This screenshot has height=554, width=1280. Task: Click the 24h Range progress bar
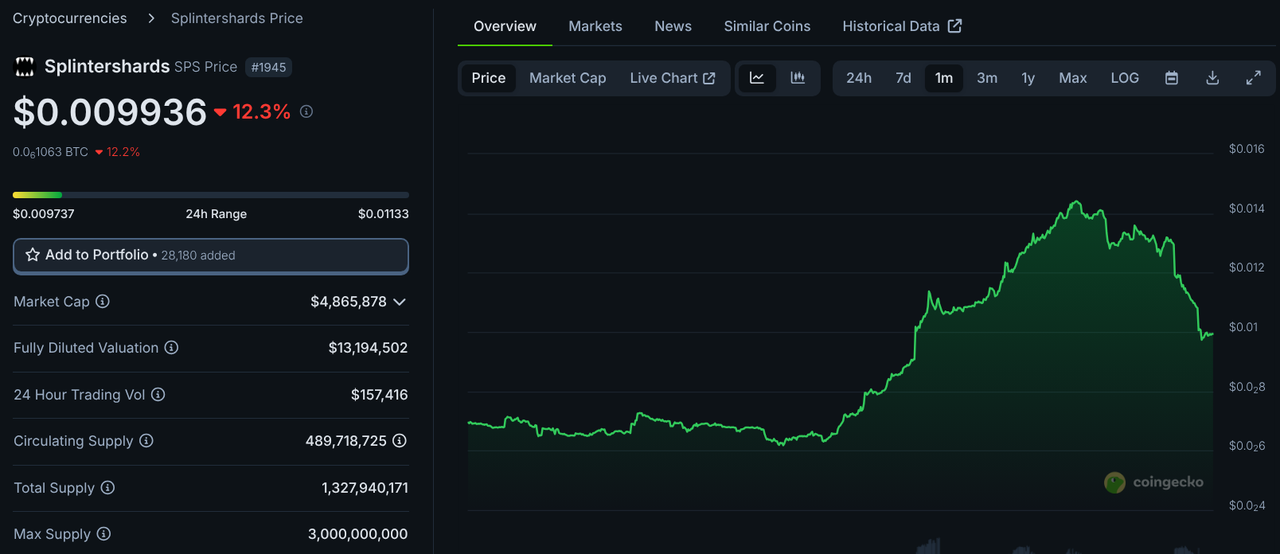pyautogui.click(x=211, y=195)
